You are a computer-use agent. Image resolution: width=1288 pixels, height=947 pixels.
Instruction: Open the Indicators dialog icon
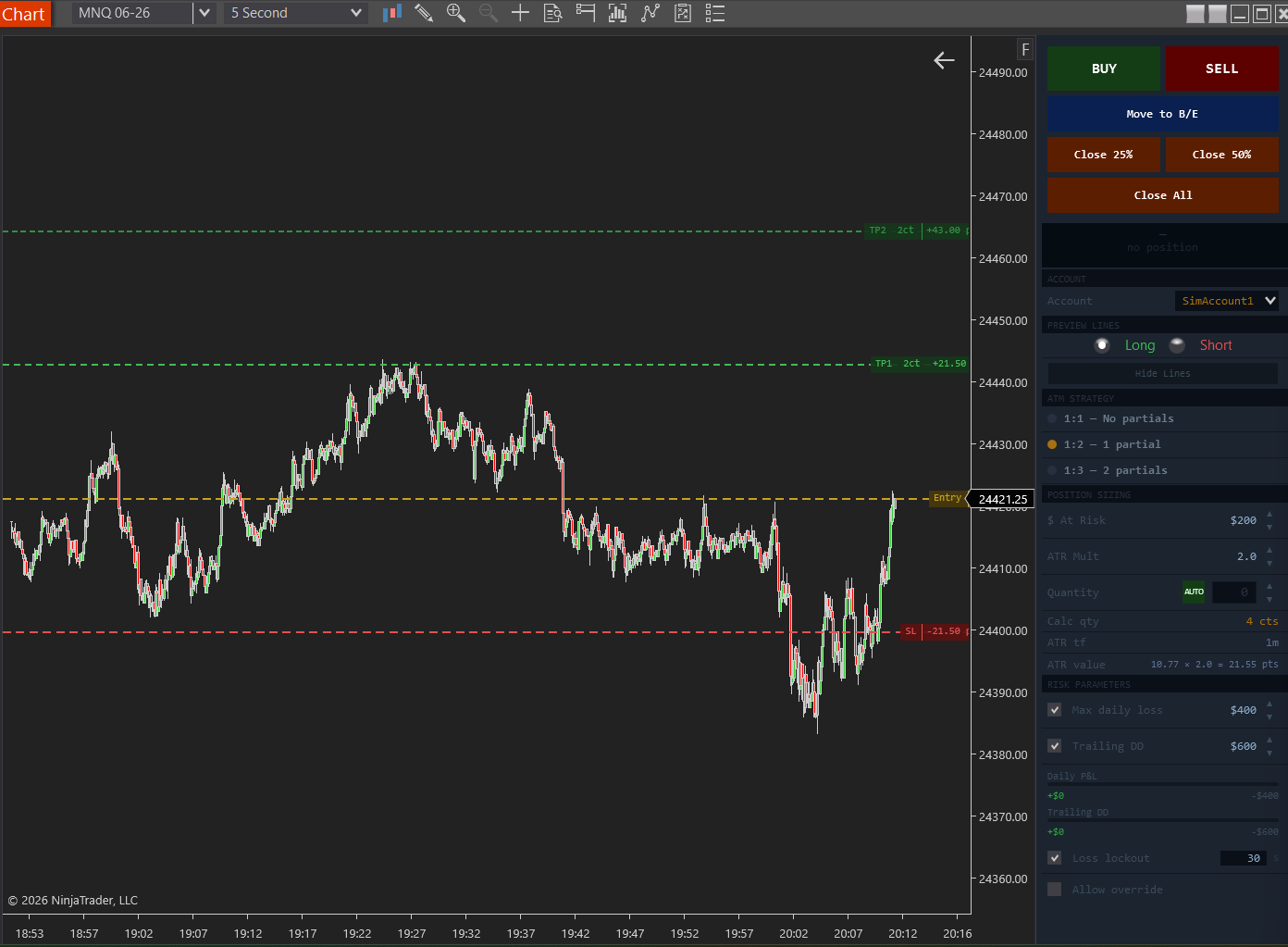tap(617, 13)
